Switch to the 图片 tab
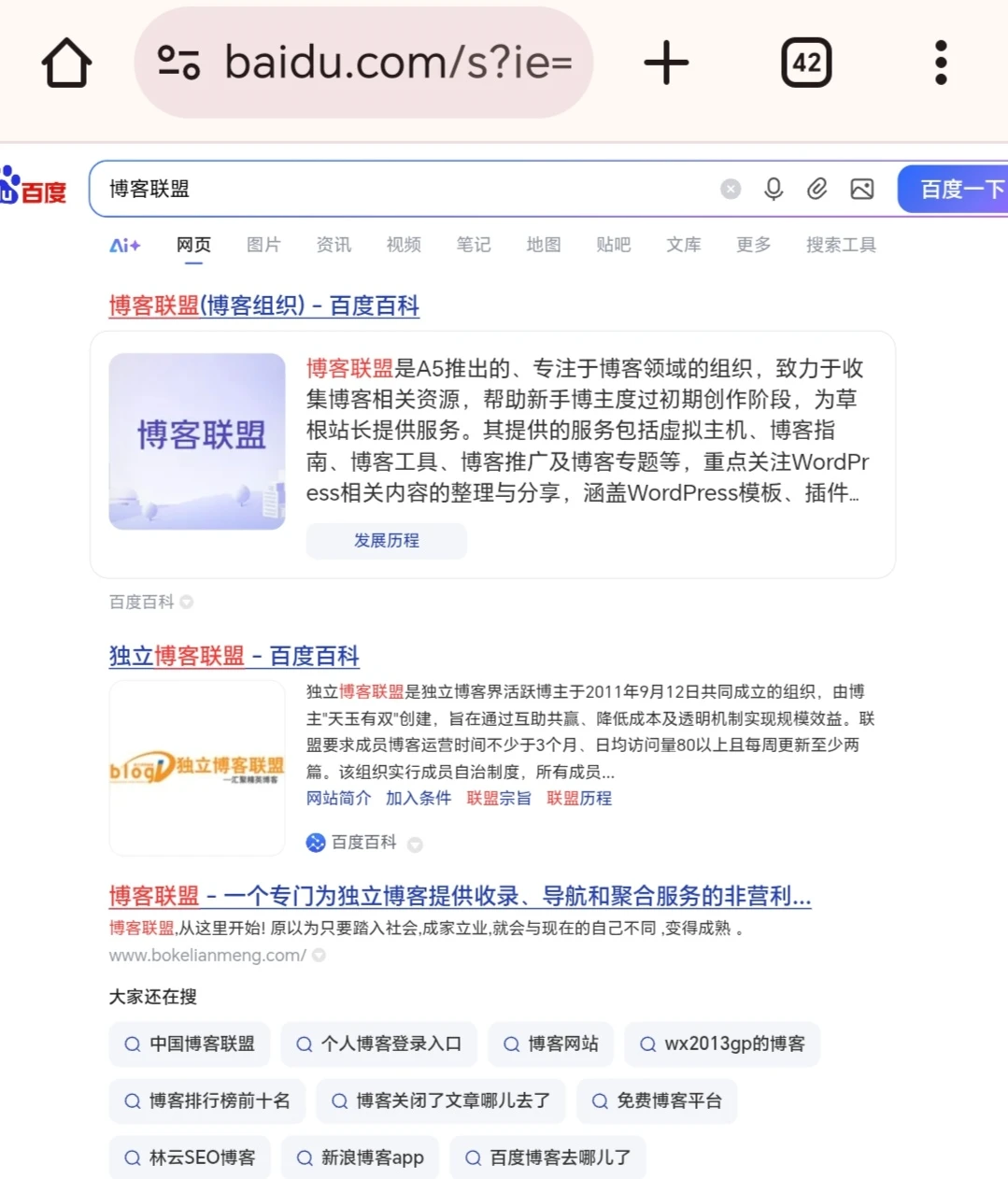This screenshot has width=1008, height=1179. coord(263,245)
